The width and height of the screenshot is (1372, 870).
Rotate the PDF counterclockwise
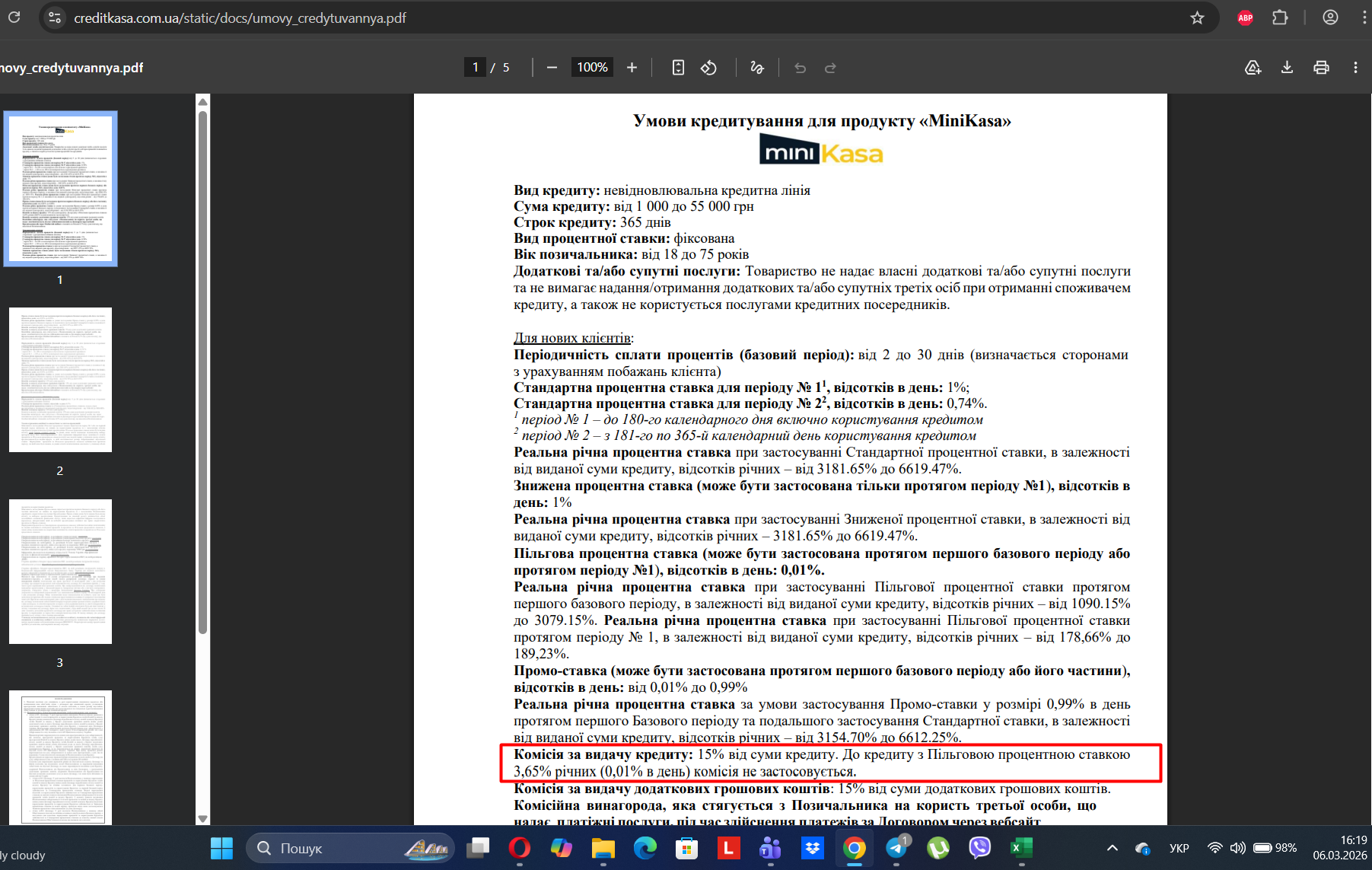[708, 68]
